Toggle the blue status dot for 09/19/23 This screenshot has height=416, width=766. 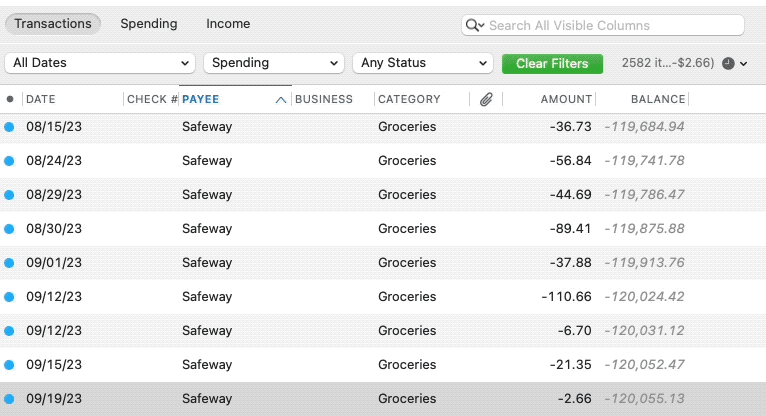coord(9,398)
